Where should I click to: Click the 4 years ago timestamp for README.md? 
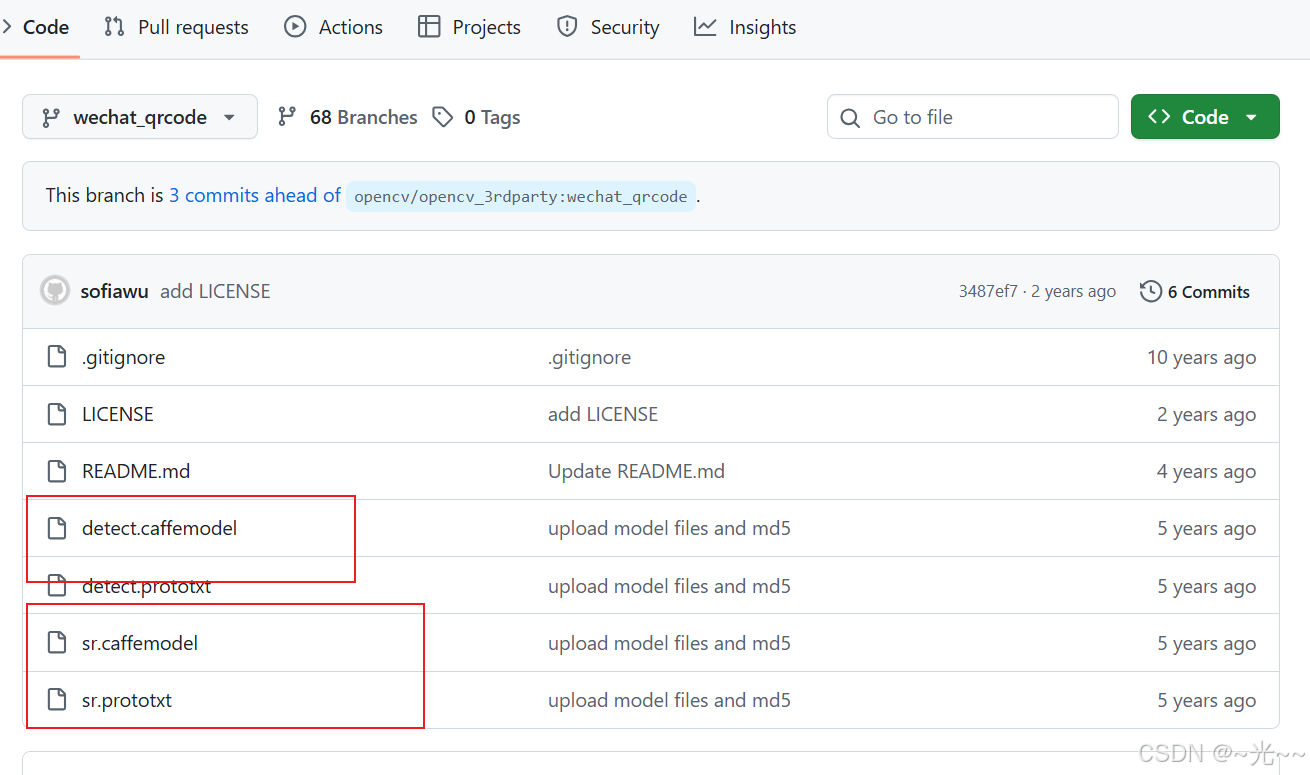point(1207,471)
